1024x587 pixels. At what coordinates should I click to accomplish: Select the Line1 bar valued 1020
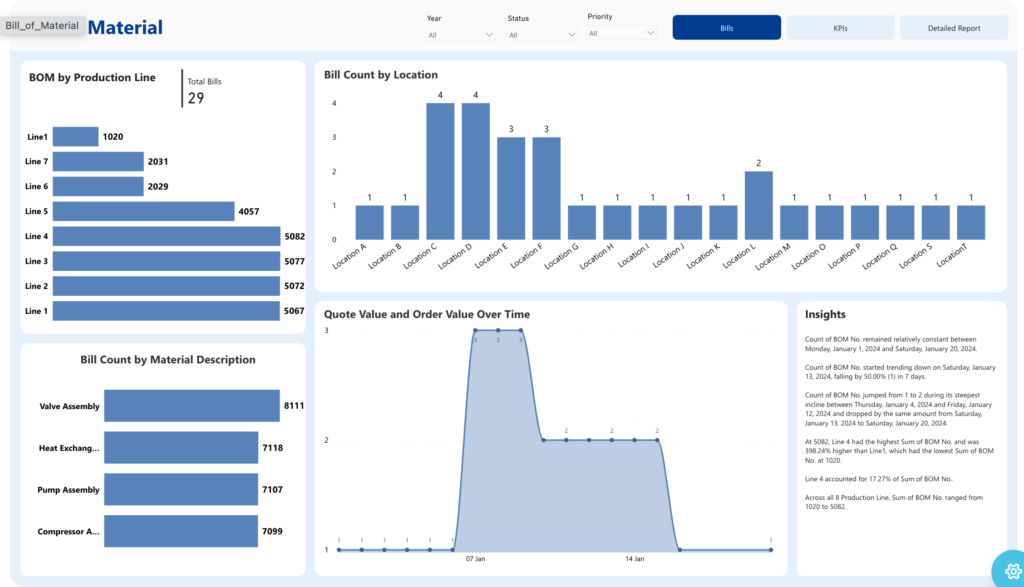click(x=75, y=136)
